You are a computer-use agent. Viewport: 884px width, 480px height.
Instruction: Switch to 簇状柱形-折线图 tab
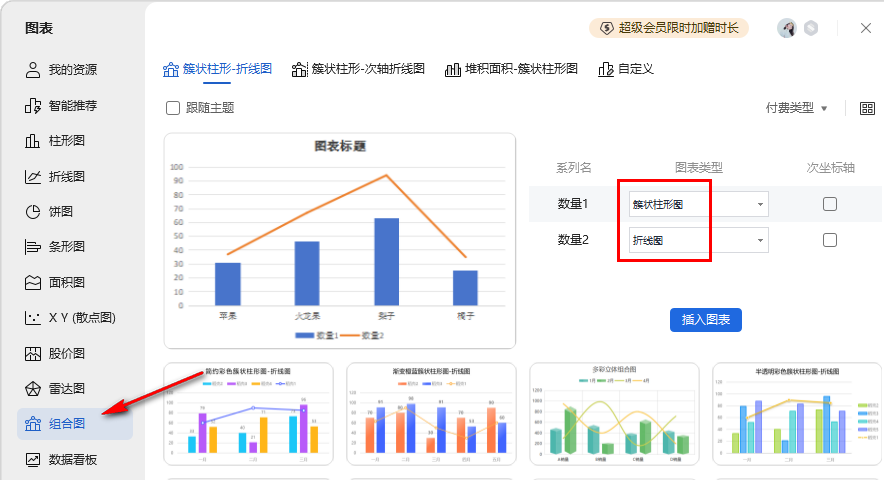217,69
